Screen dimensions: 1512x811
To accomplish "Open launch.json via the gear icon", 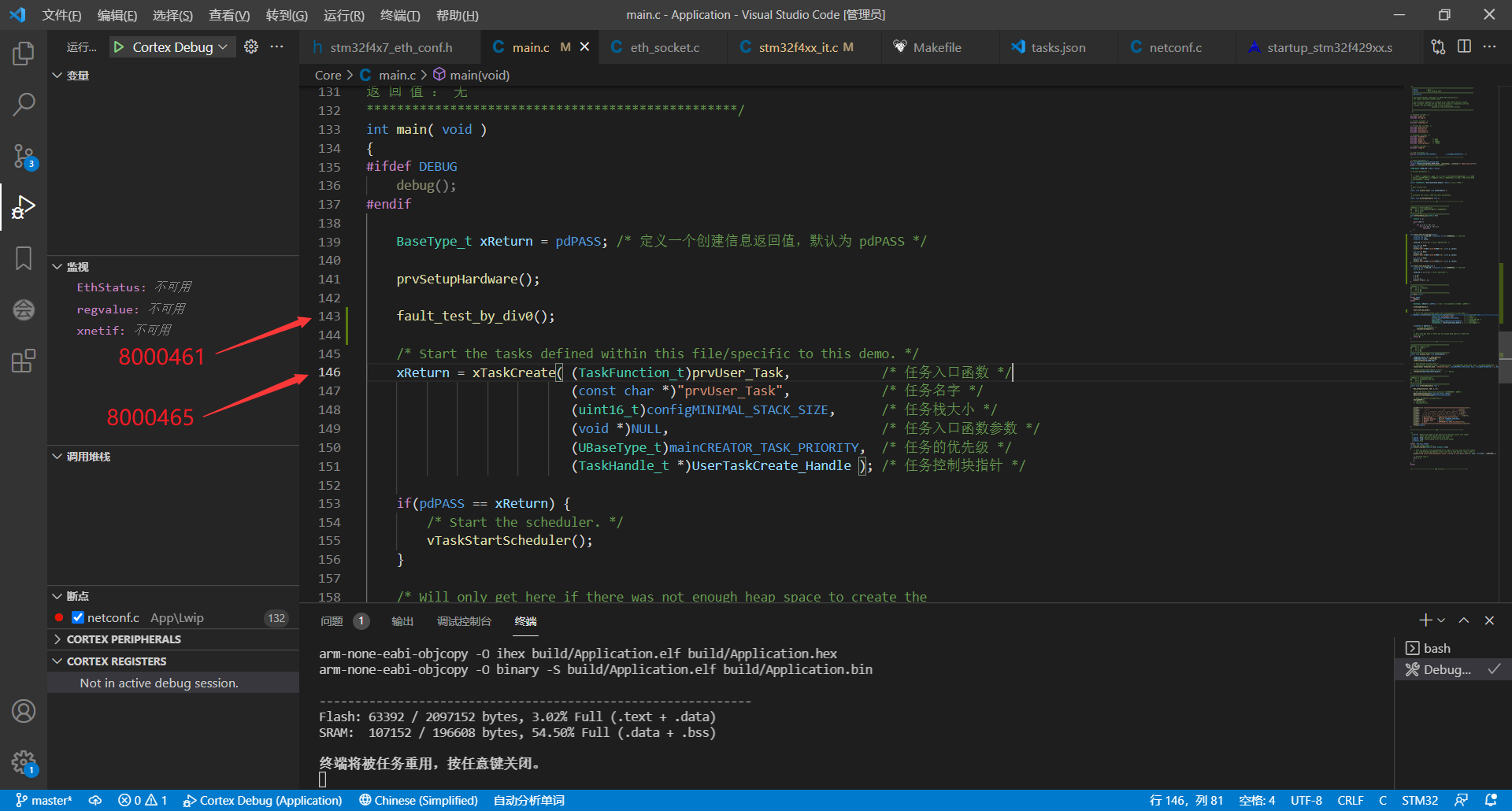I will point(251,47).
